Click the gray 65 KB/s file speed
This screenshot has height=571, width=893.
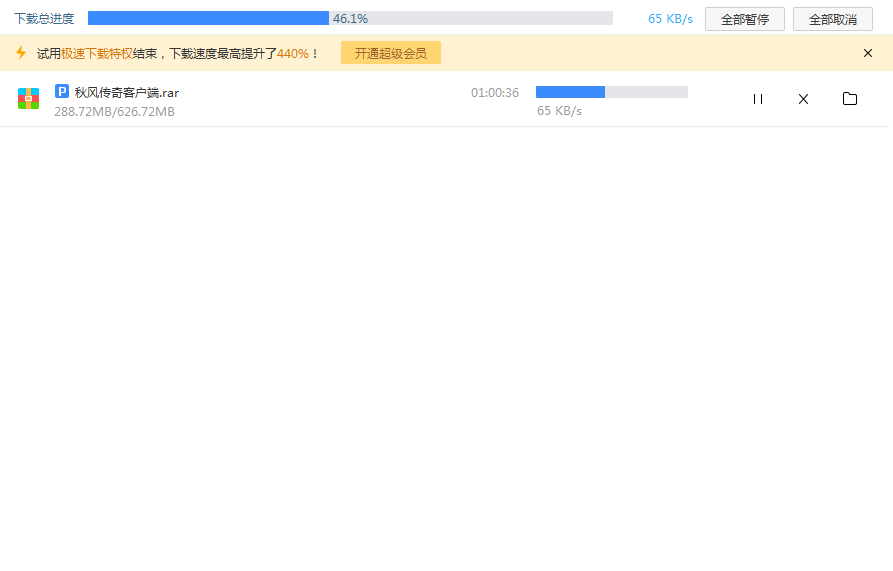[x=559, y=111]
